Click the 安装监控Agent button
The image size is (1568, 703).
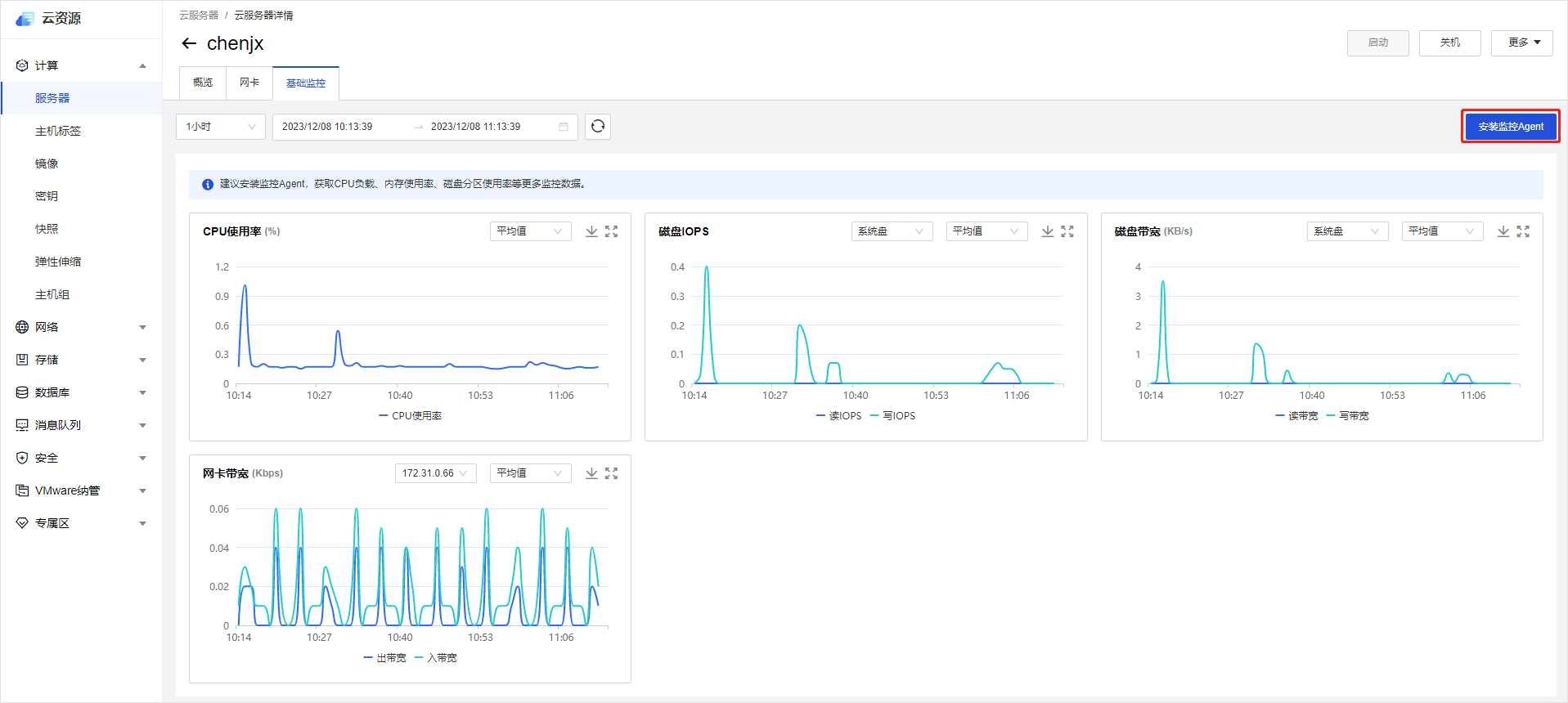(x=1511, y=127)
